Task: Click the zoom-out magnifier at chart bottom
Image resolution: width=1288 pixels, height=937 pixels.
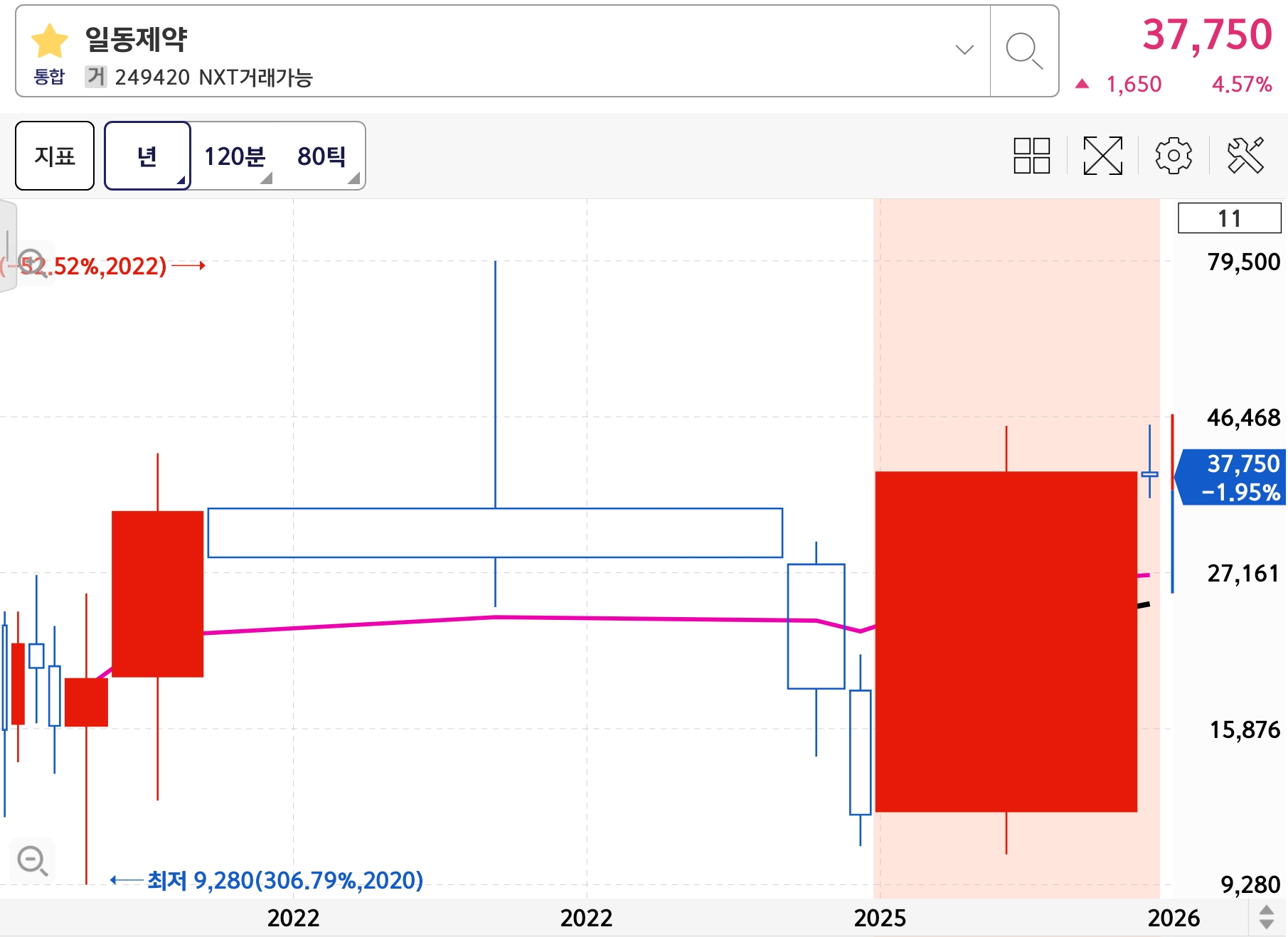Action: pos(33,861)
